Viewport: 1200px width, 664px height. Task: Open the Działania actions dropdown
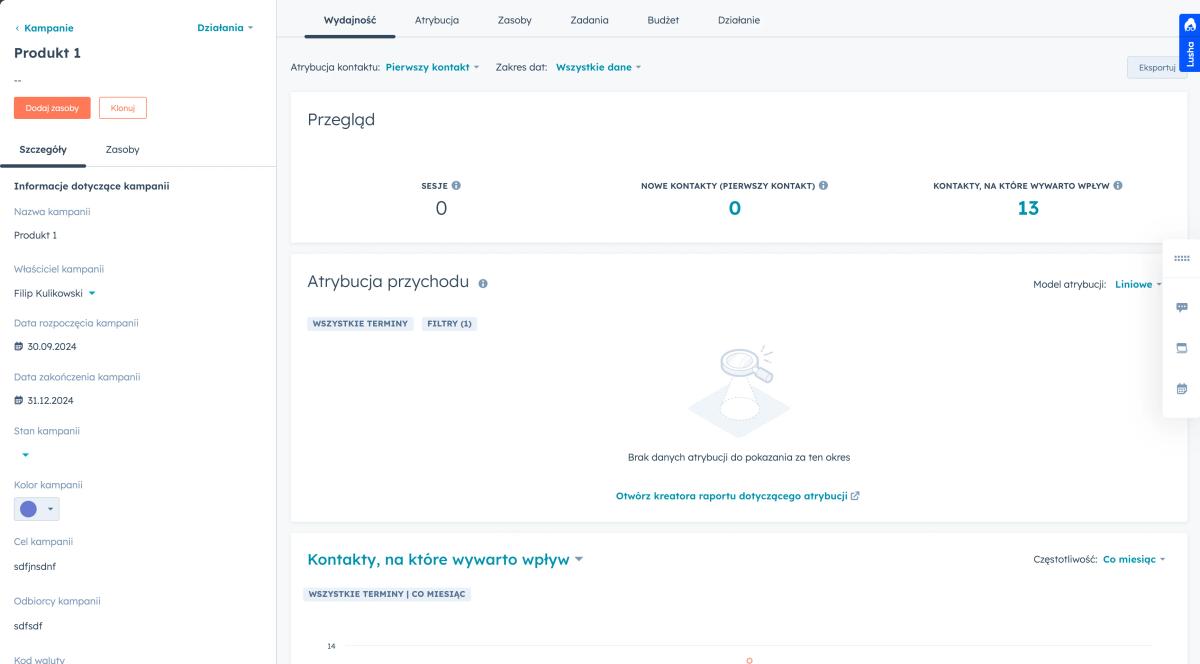[225, 28]
